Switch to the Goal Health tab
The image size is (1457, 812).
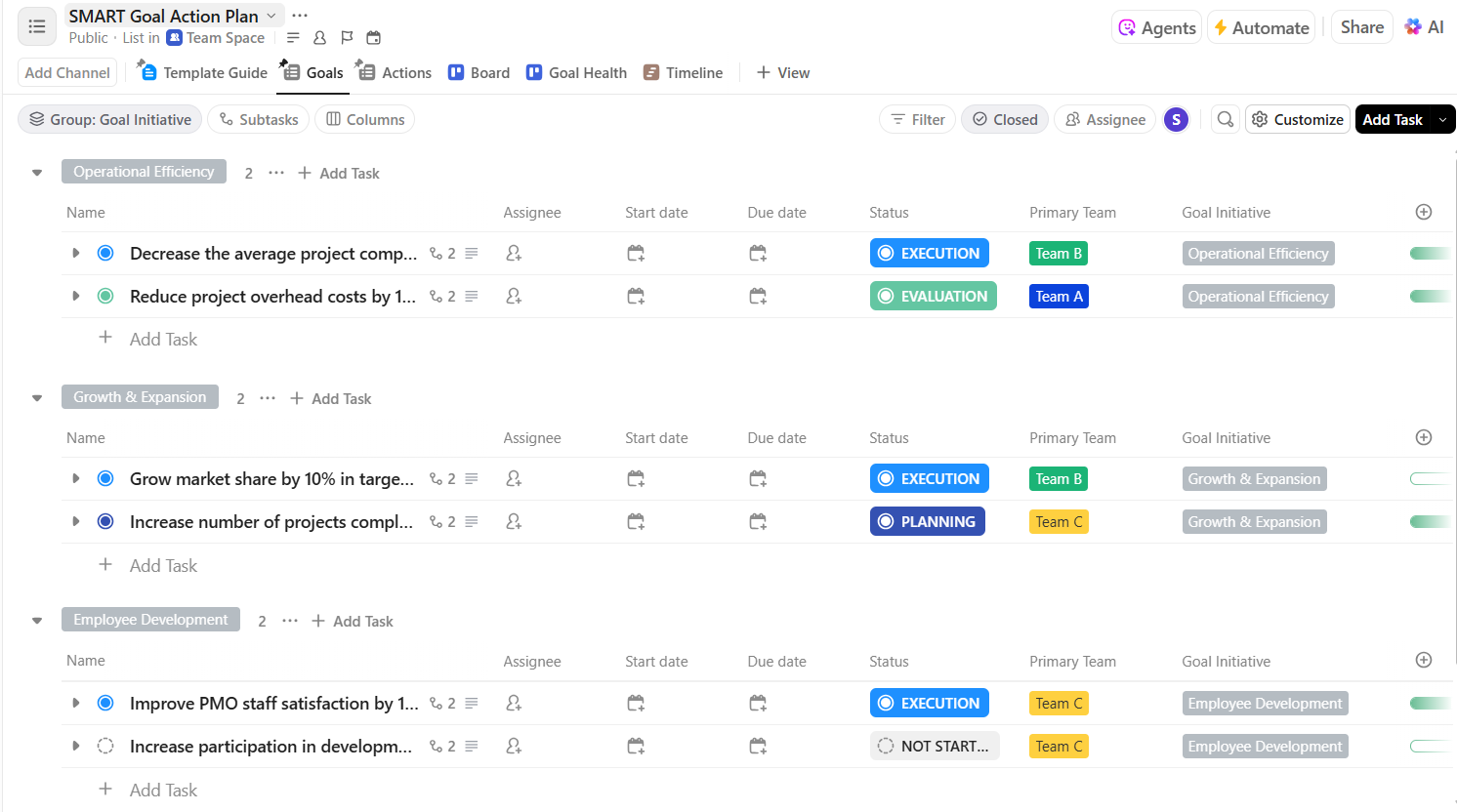point(576,73)
